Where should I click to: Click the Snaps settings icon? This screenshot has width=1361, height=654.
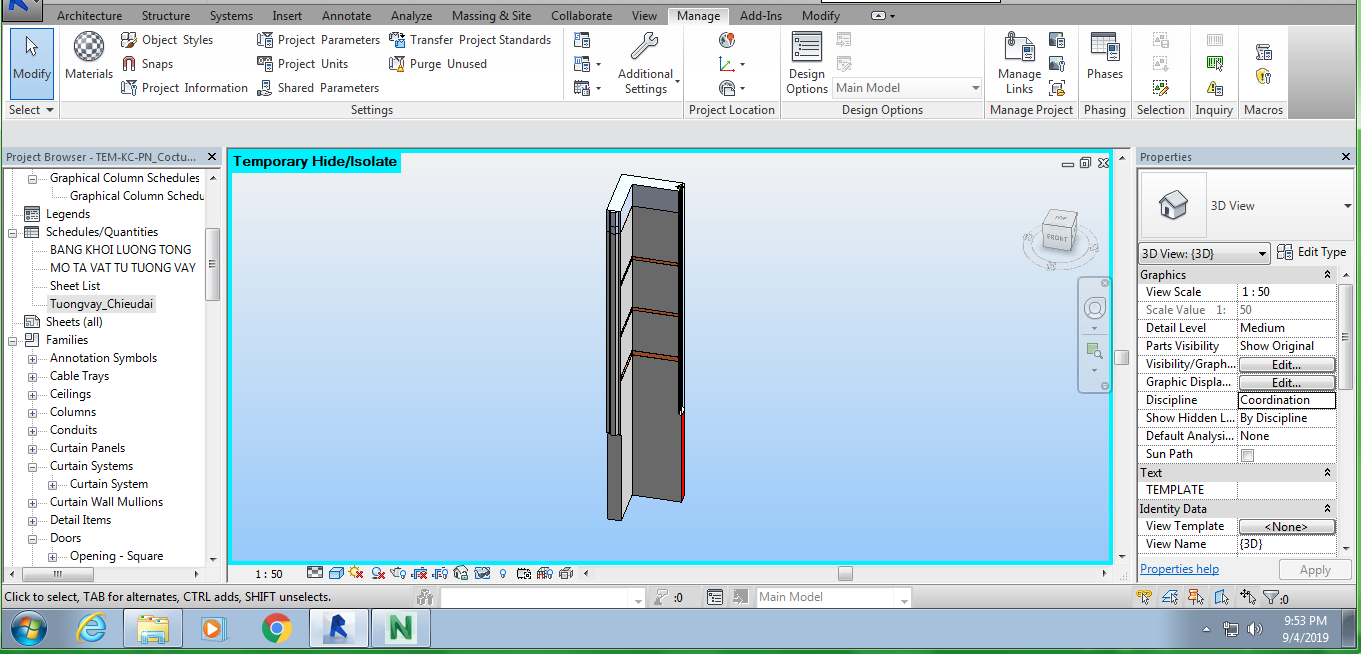[129, 64]
